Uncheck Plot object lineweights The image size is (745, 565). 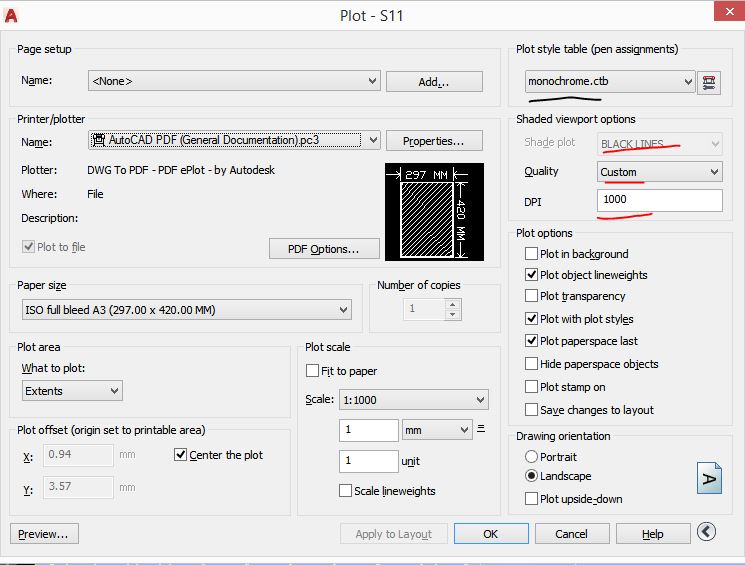[531, 275]
